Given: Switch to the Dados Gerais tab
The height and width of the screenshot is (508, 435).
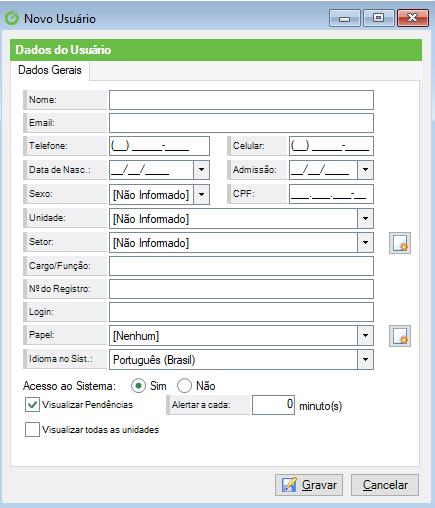Looking at the screenshot, I should 50,70.
